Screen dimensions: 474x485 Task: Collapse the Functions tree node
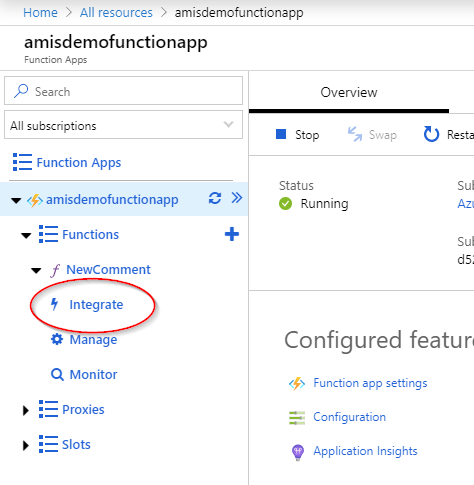[26, 235]
